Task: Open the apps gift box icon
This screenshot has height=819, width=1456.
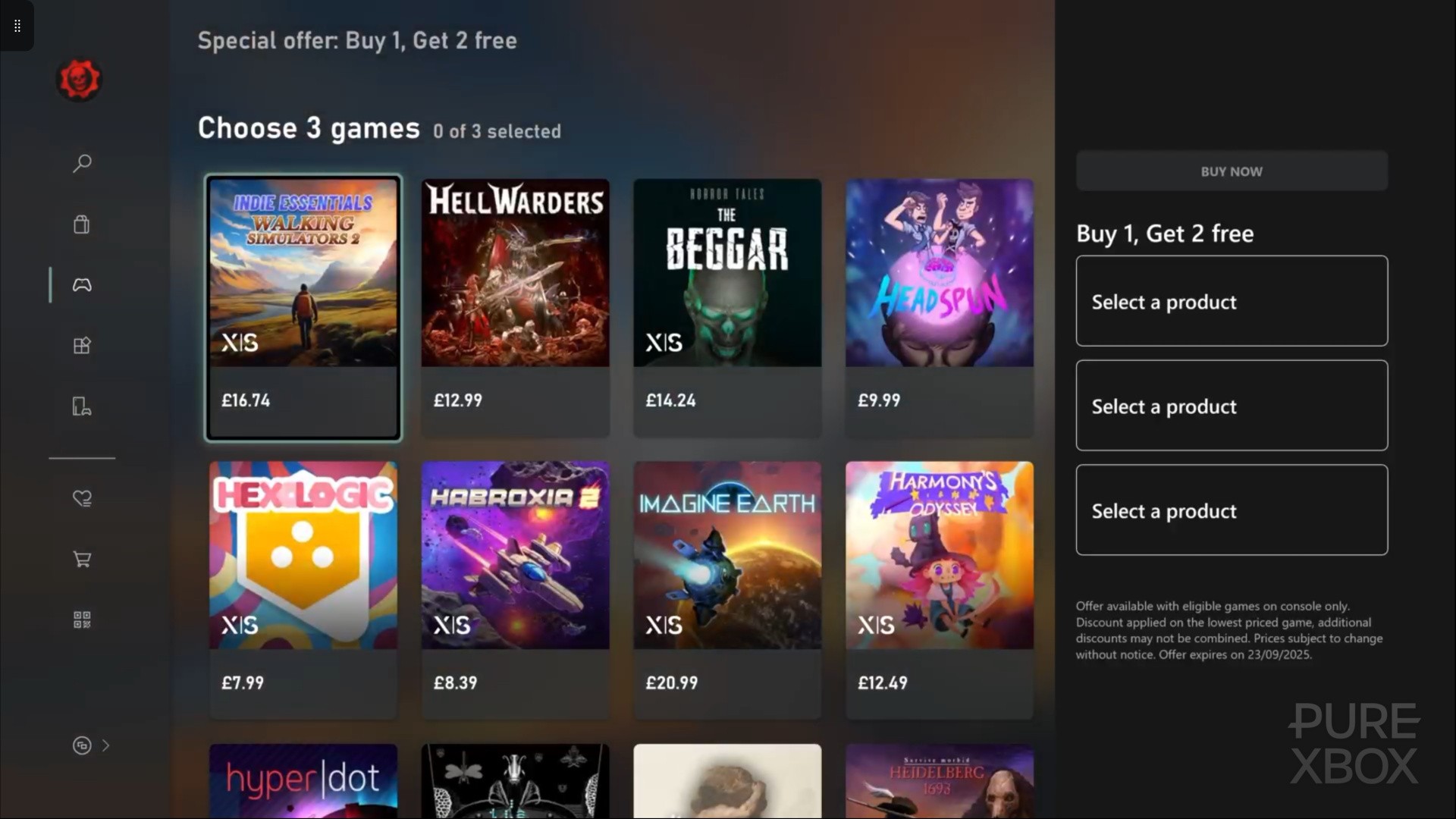Action: pos(82,345)
